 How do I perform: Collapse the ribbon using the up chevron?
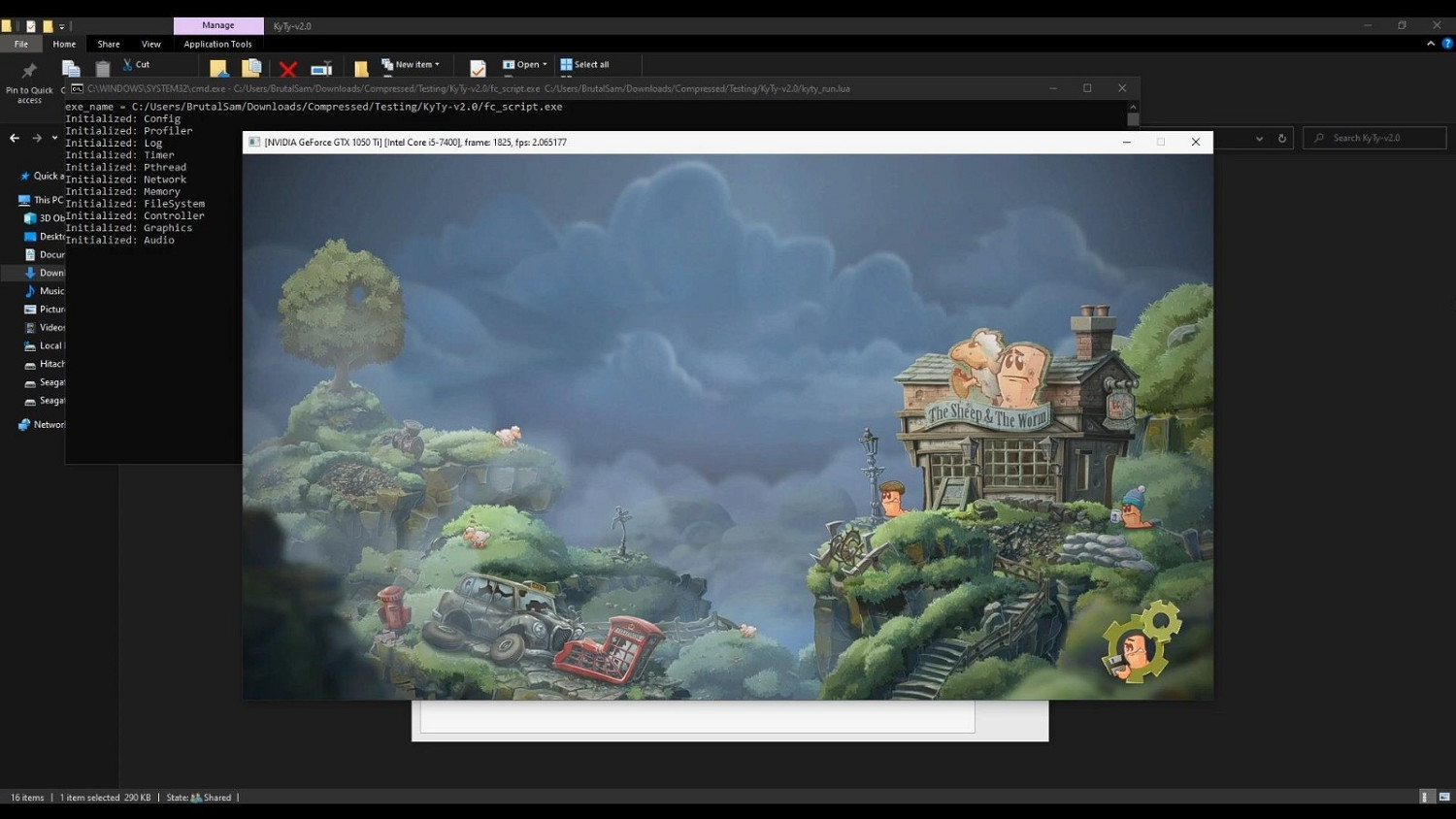point(1430,44)
